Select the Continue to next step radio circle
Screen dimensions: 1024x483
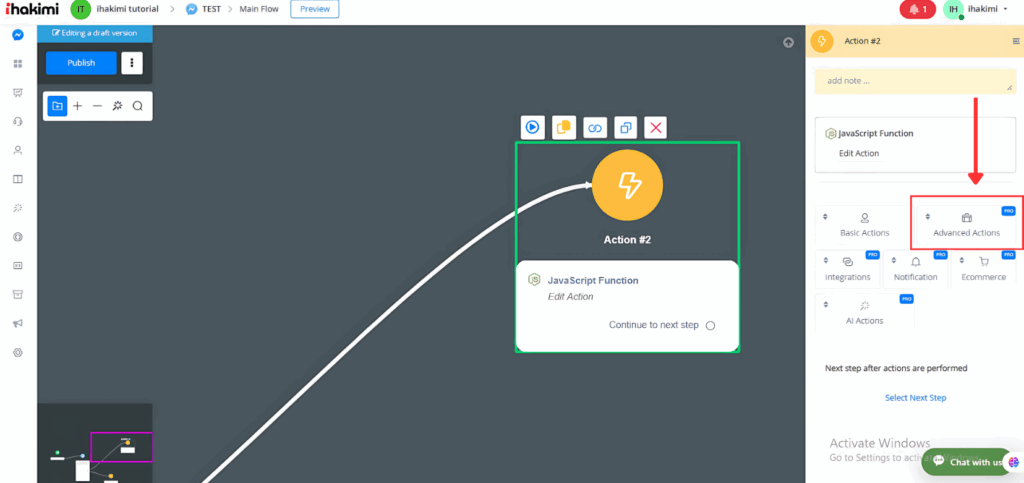(x=710, y=326)
